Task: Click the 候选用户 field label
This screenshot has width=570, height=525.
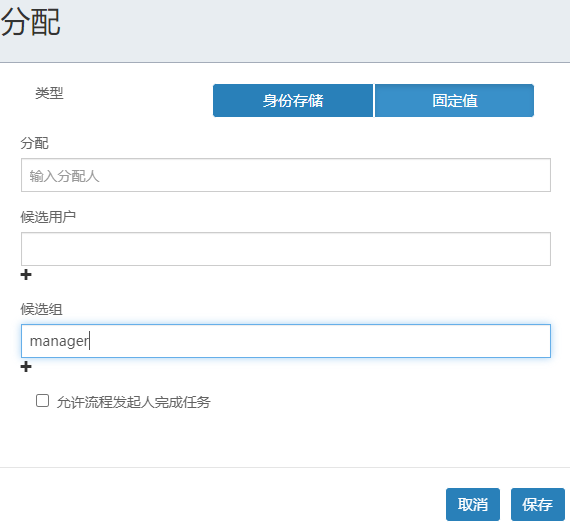Action: point(48,217)
